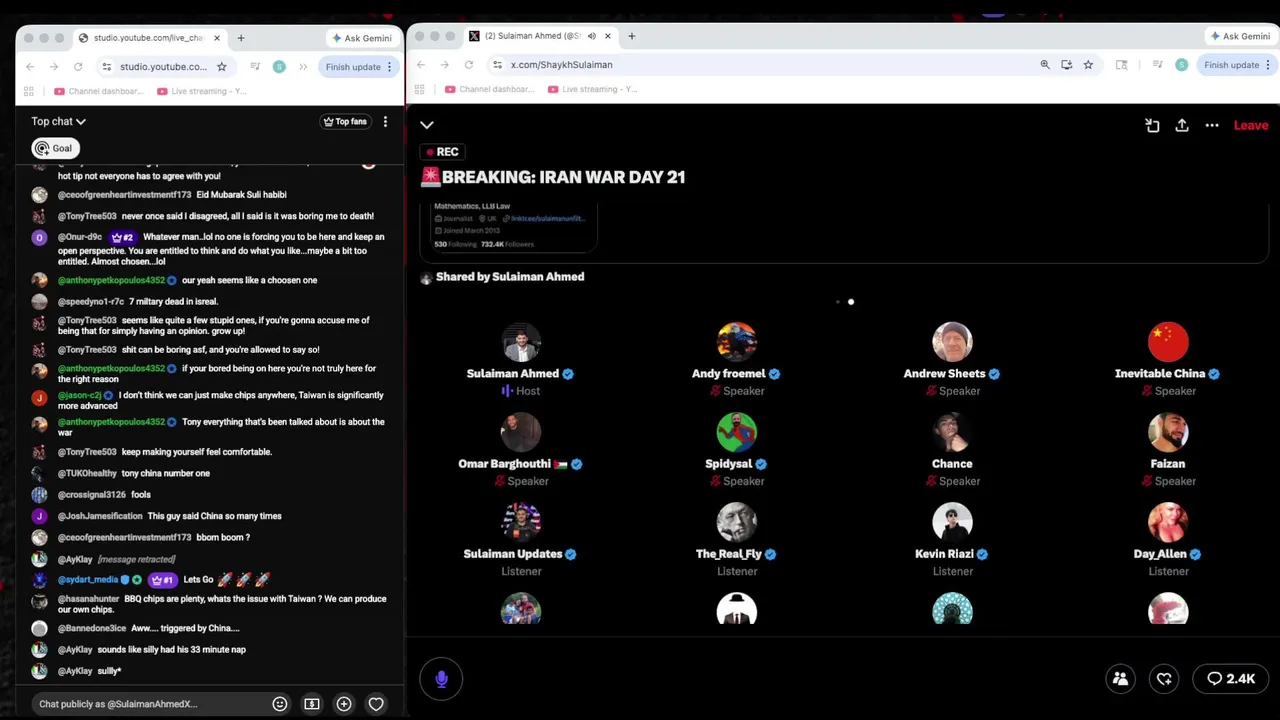The image size is (1280, 720).
Task: Click profile avatar S in YouTube window
Action: point(279,67)
